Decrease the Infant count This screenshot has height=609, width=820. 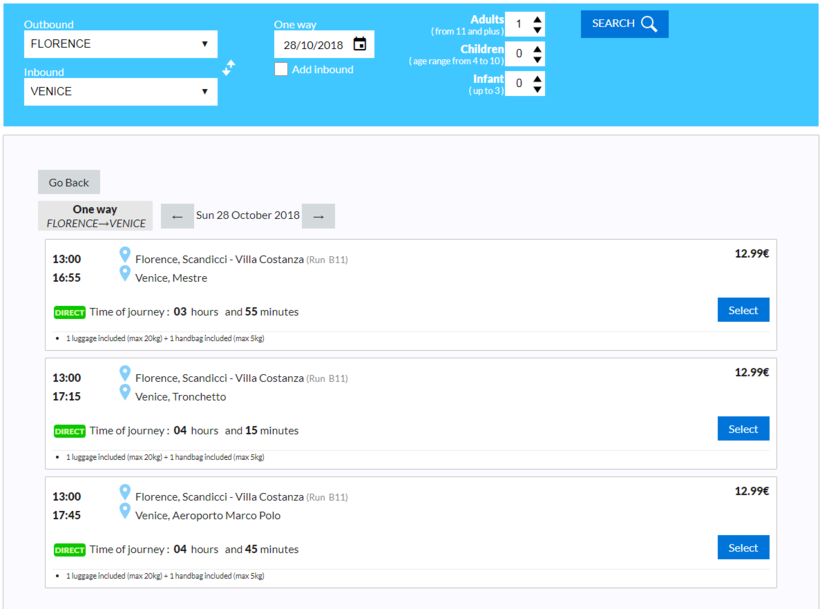[538, 89]
